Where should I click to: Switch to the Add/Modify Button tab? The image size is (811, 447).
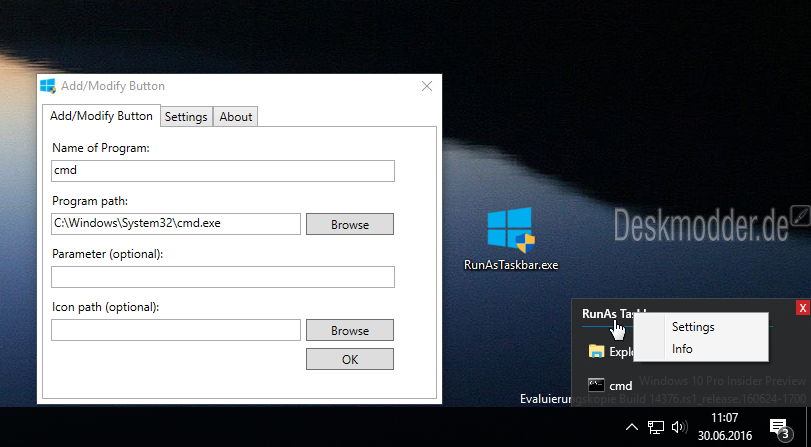point(101,116)
